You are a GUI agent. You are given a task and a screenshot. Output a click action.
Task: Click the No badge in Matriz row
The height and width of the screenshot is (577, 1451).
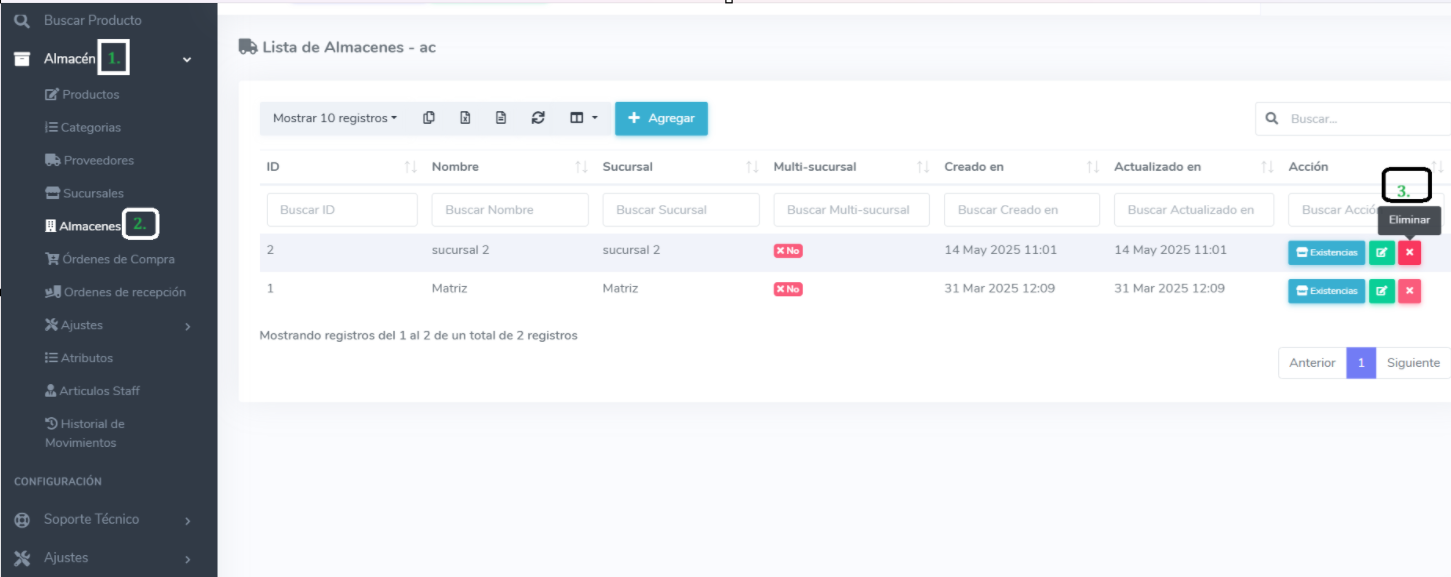tap(788, 289)
